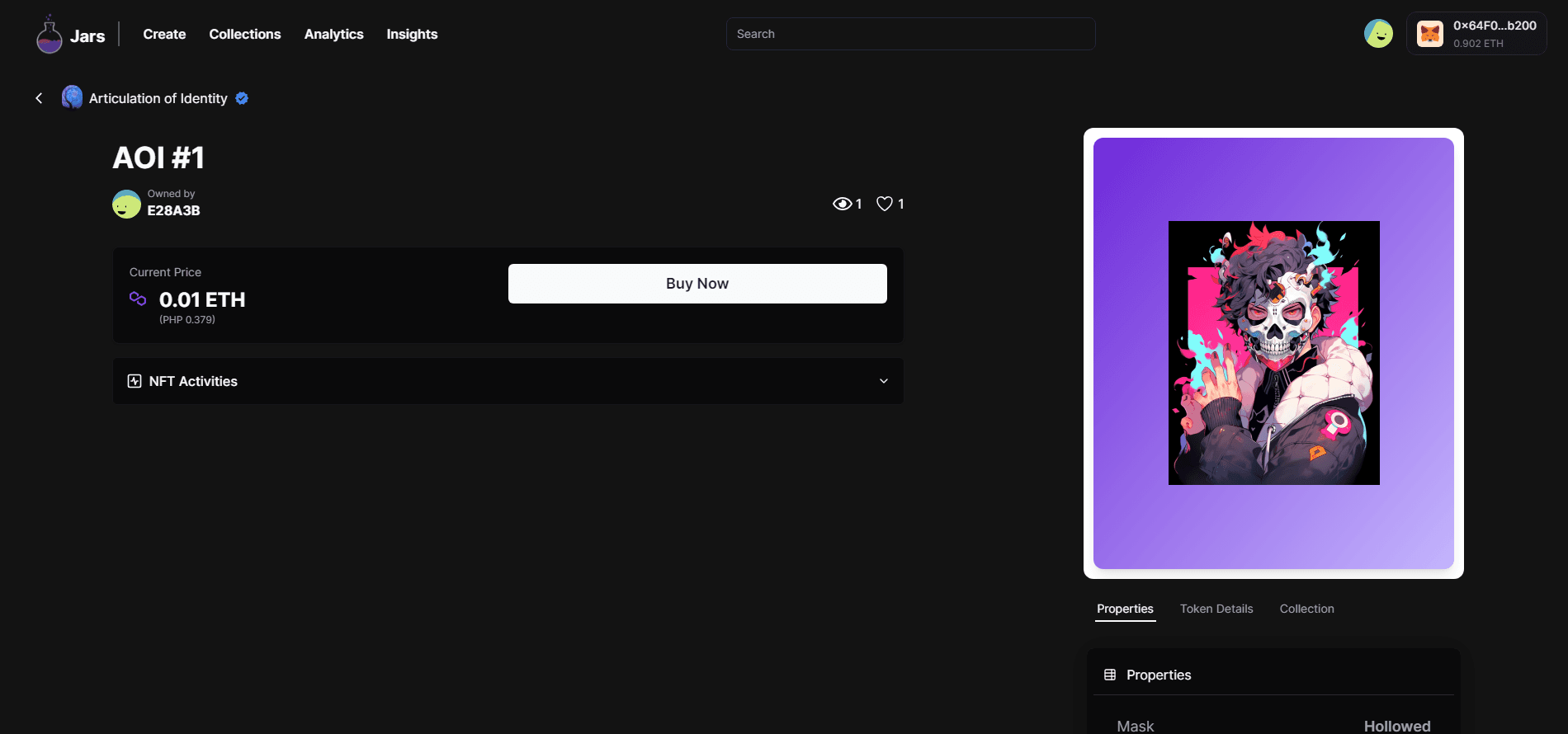The height and width of the screenshot is (734, 1568).
Task: Open the Collections page
Action: [x=245, y=34]
